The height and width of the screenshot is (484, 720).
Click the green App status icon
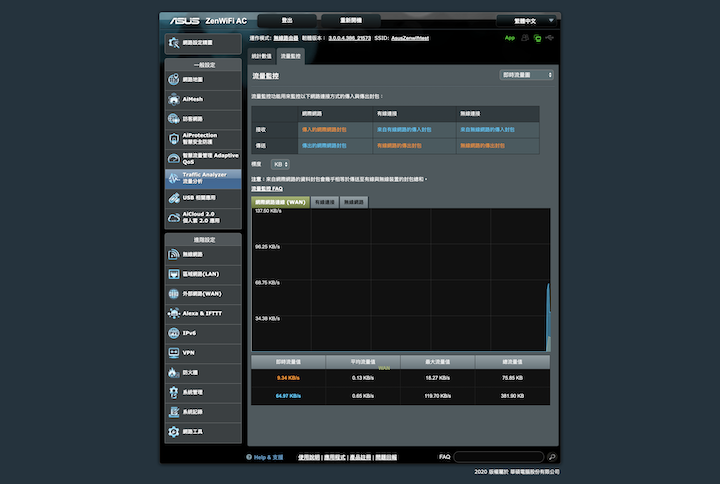(510, 38)
